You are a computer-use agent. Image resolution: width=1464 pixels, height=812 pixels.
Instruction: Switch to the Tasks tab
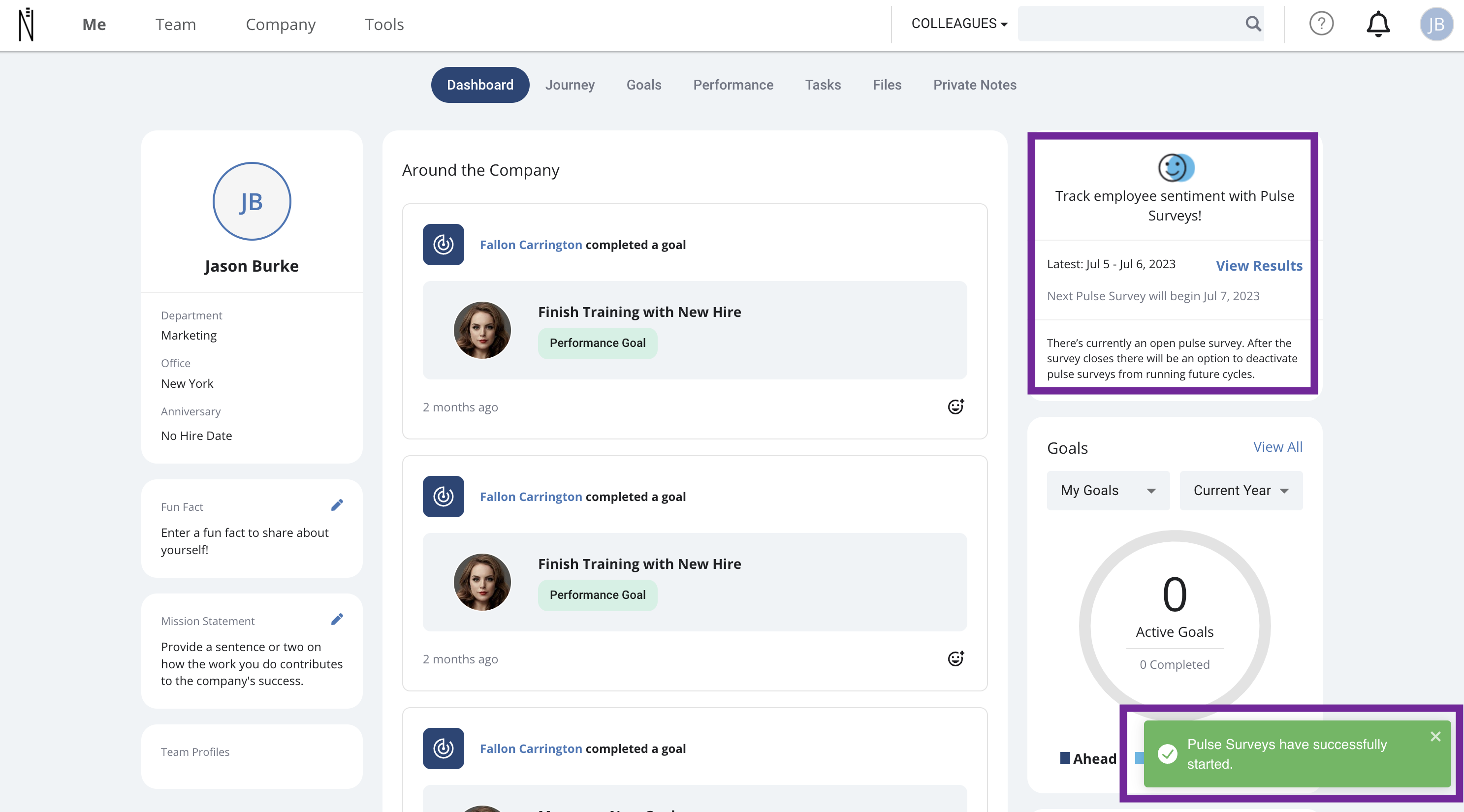click(x=823, y=85)
